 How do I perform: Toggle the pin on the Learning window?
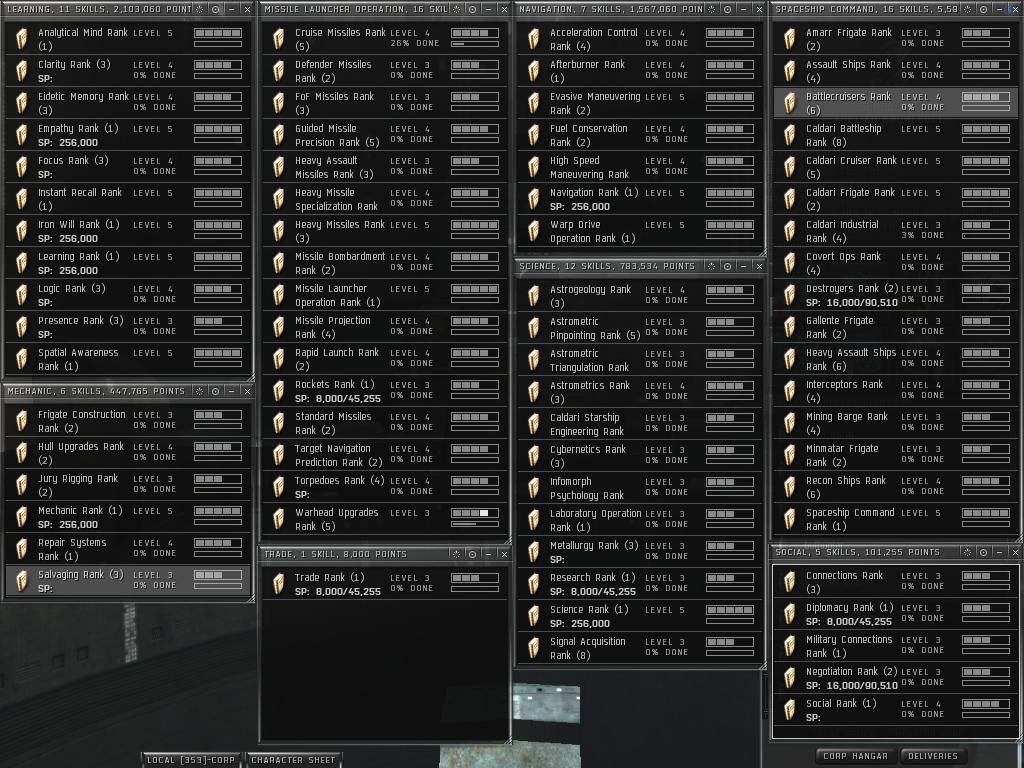coord(216,9)
